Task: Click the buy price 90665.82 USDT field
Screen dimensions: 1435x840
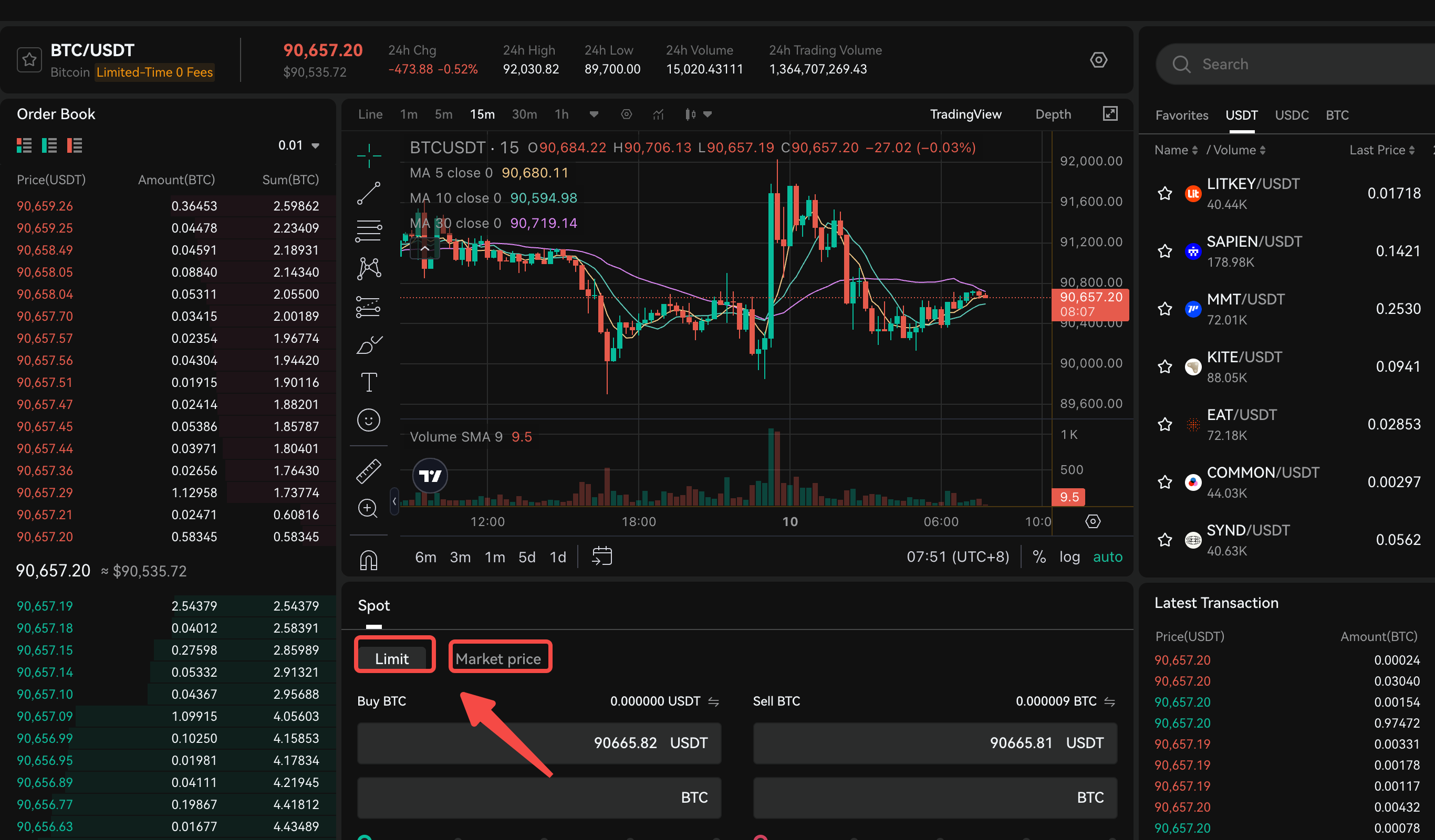Action: point(539,743)
